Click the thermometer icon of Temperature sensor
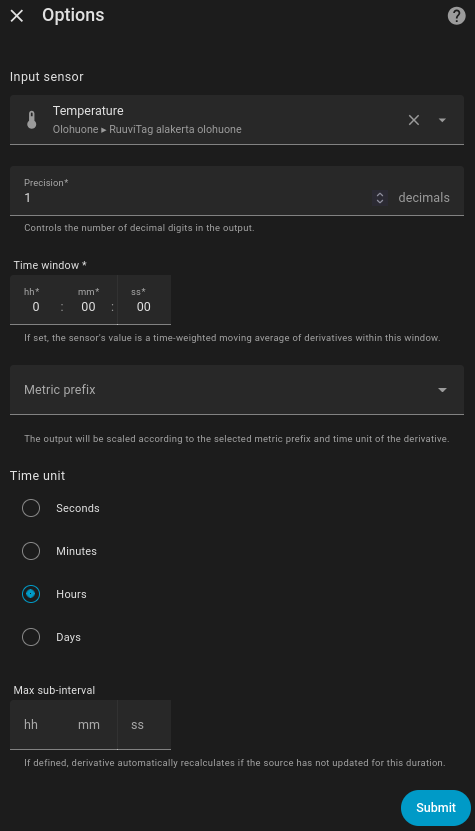475x831 pixels. click(32, 120)
